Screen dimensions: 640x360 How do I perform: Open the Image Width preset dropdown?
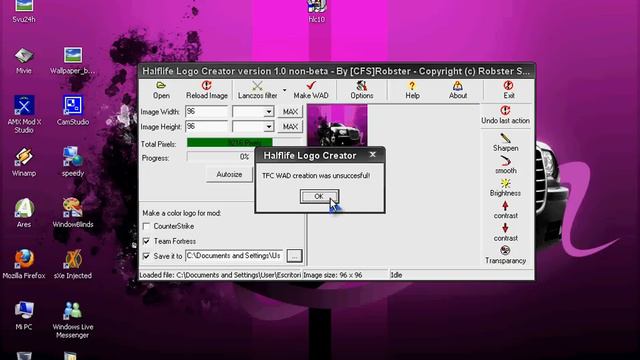(269, 111)
